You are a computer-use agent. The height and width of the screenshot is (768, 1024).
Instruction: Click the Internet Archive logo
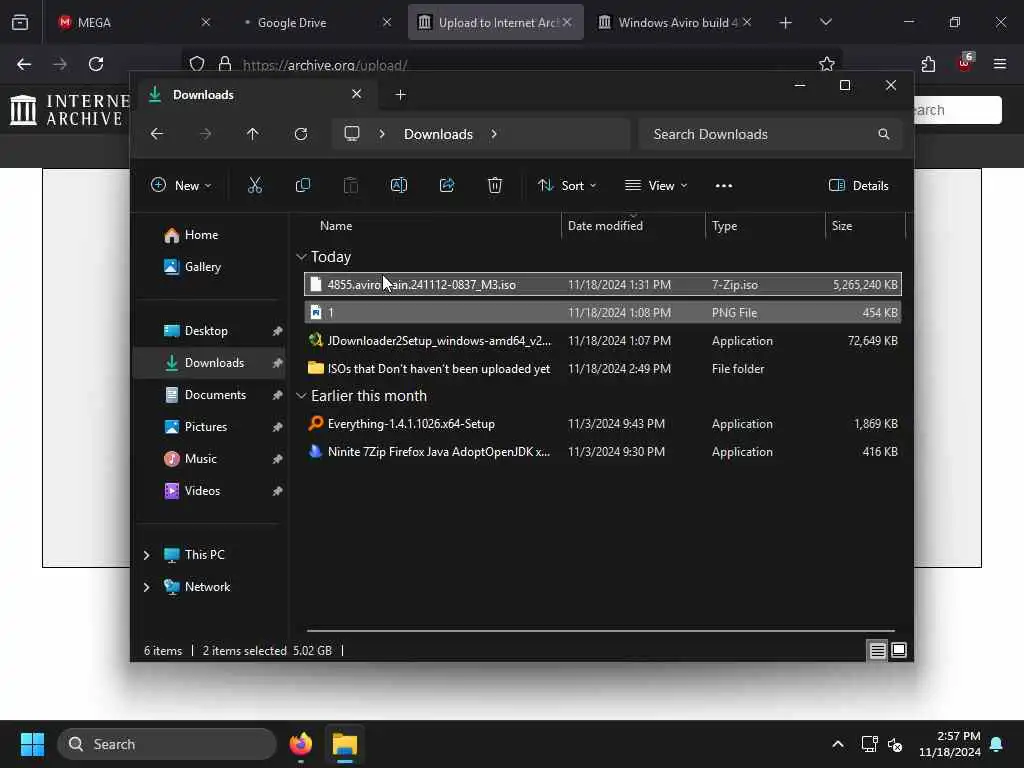pos(69,110)
